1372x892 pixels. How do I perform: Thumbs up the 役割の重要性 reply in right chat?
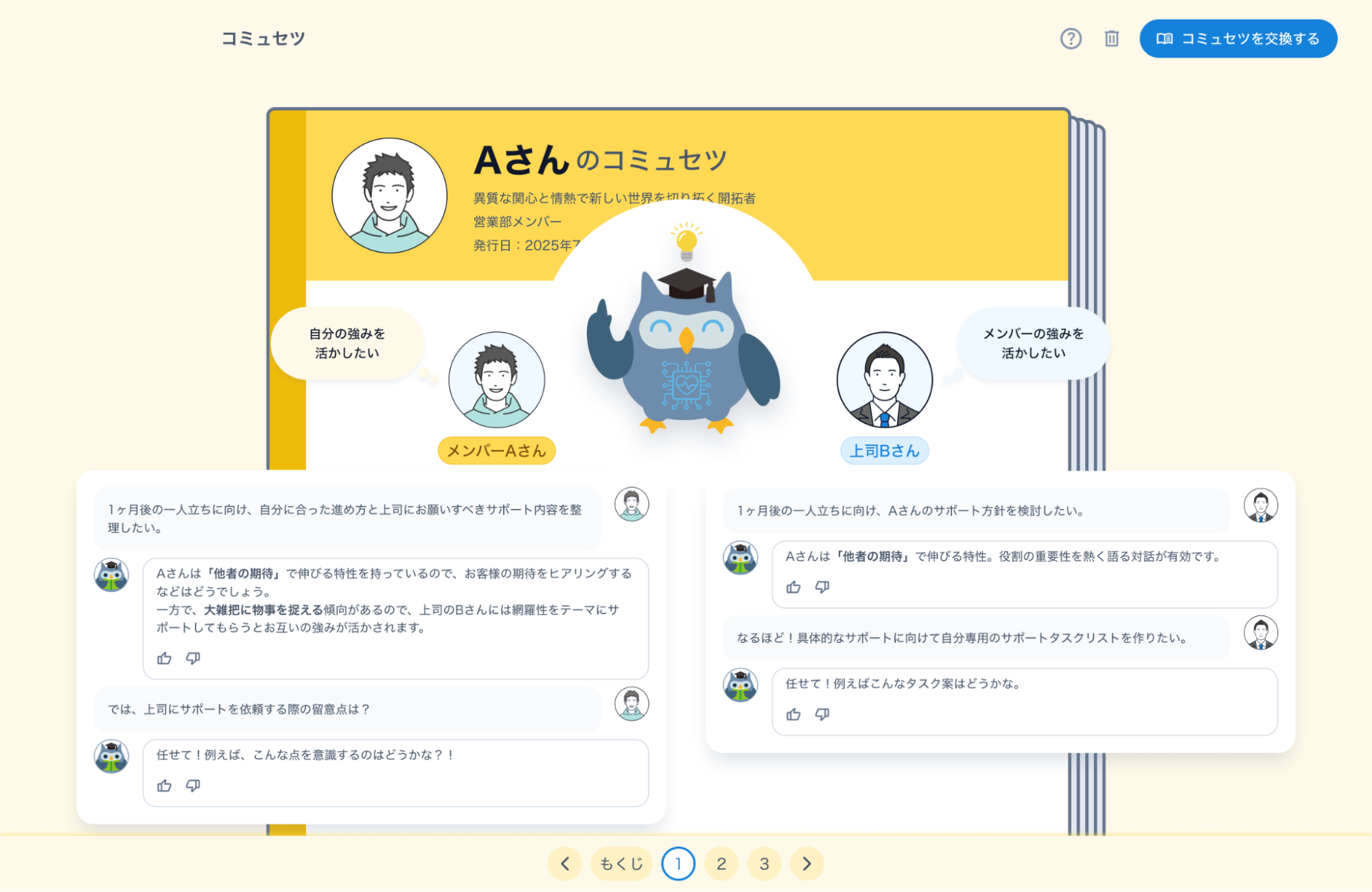793,587
